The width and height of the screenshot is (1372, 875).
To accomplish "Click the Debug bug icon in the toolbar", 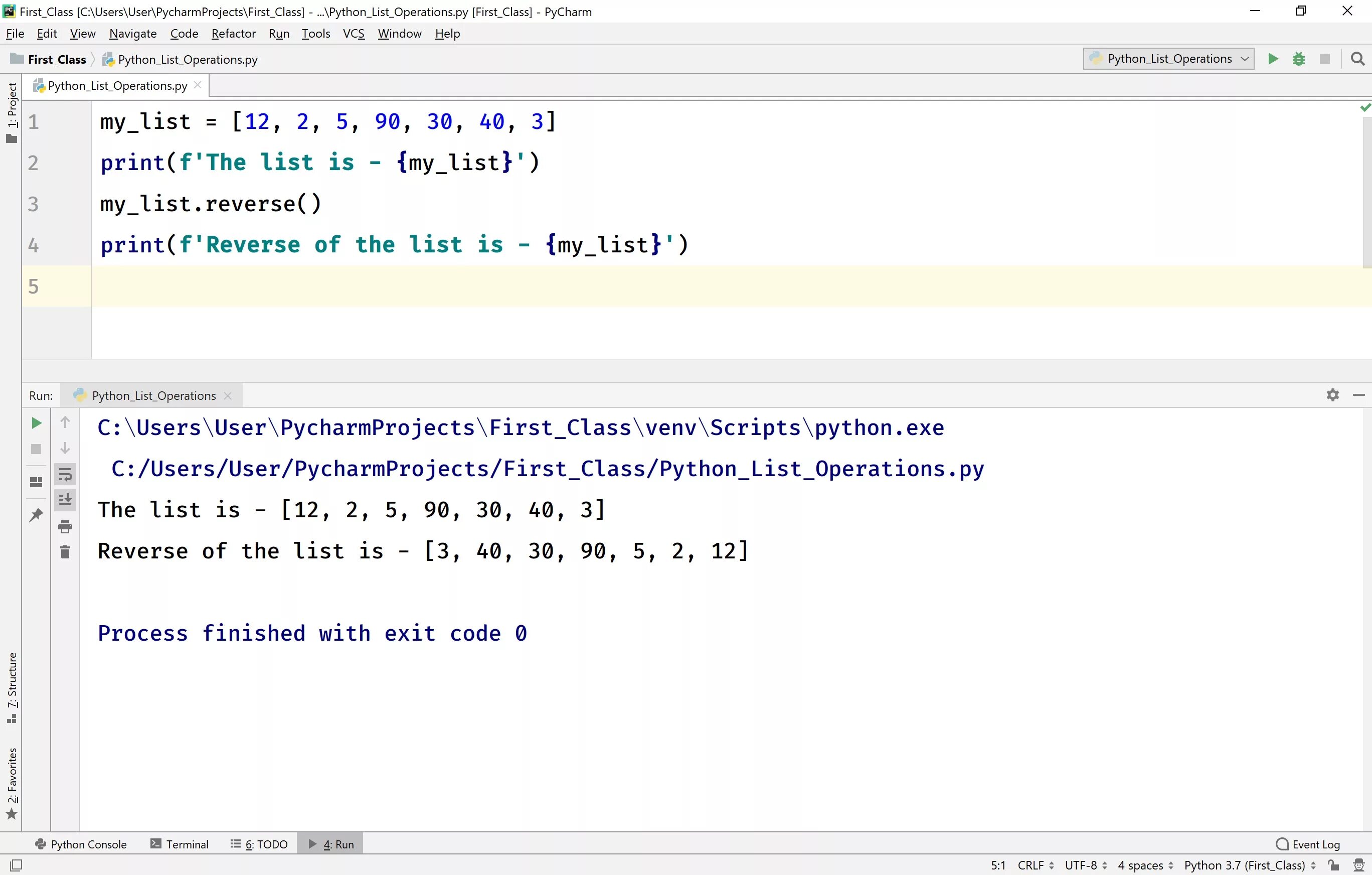I will pos(1298,59).
